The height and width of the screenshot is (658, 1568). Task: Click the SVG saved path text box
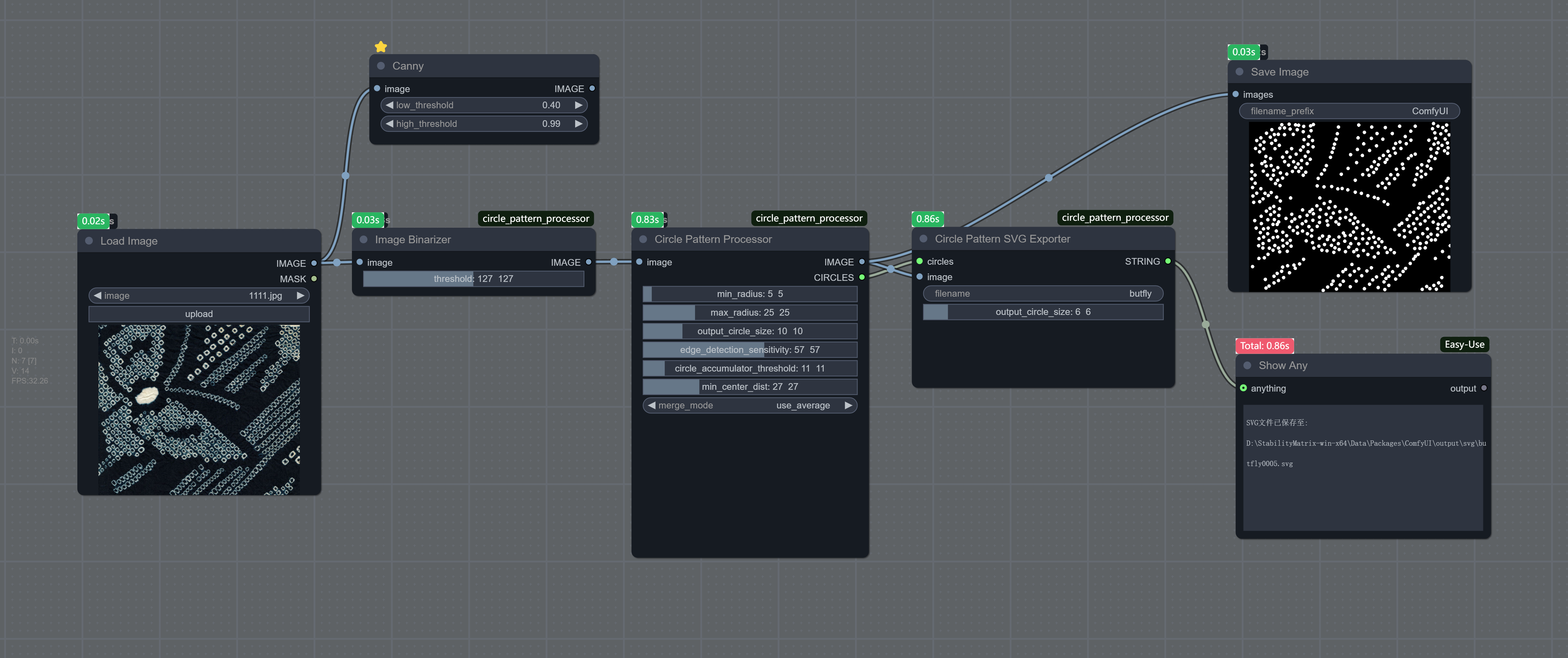tap(1363, 467)
